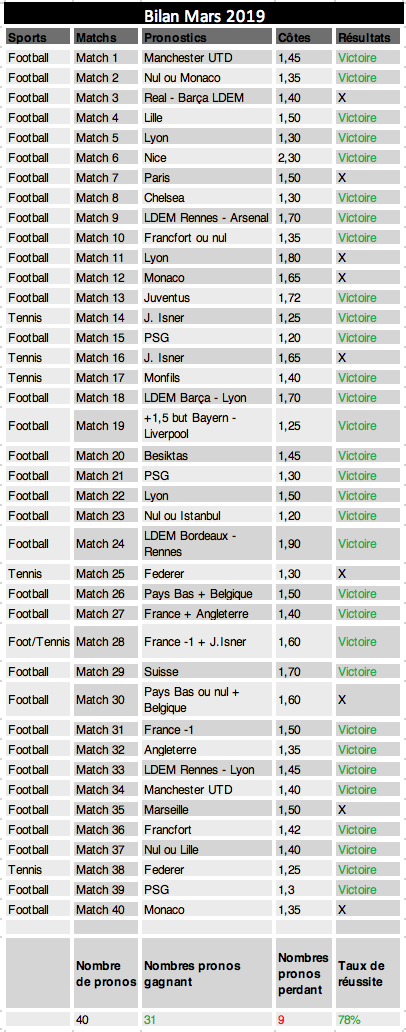
Task: Select the Match 40 label cell
Action: (105, 910)
